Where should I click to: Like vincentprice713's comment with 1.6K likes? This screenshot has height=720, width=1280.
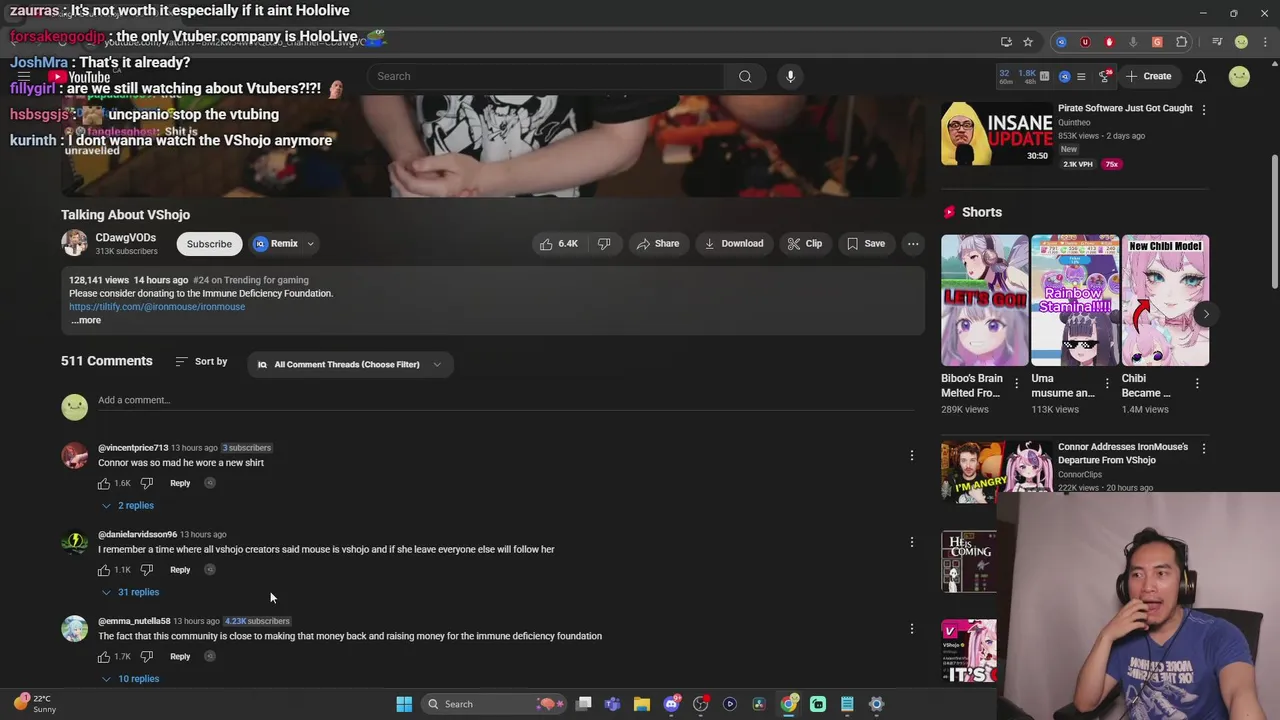pos(104,483)
